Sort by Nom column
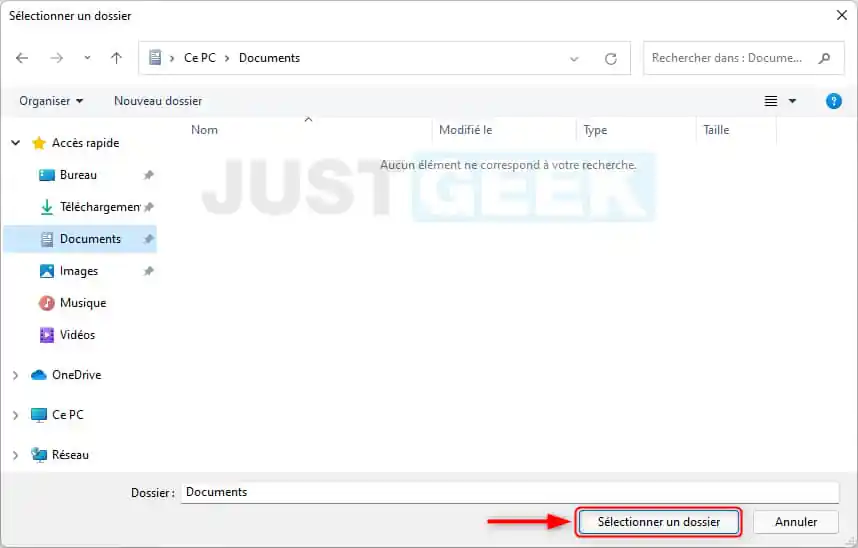 tap(204, 130)
